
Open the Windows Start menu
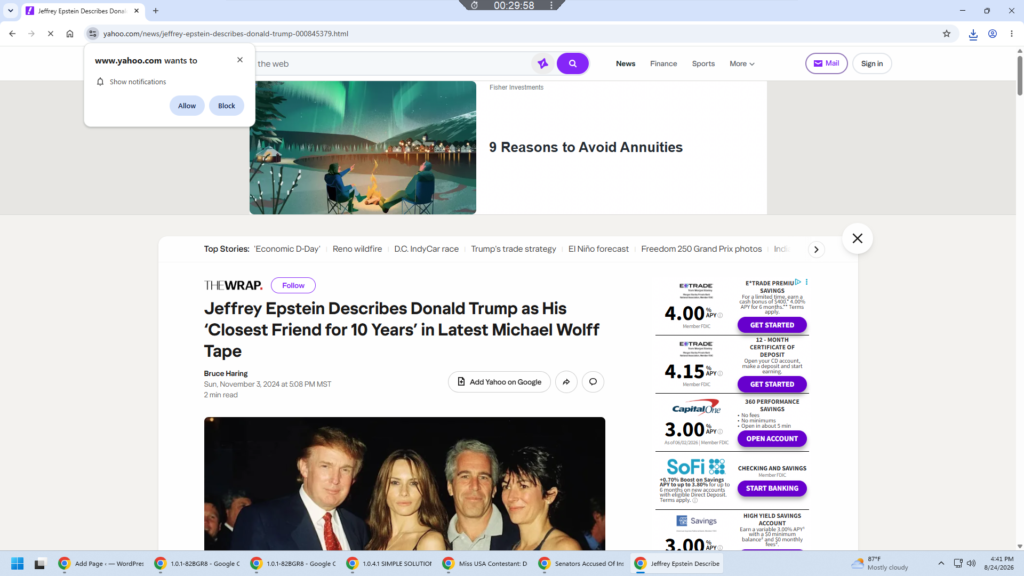tap(18, 564)
